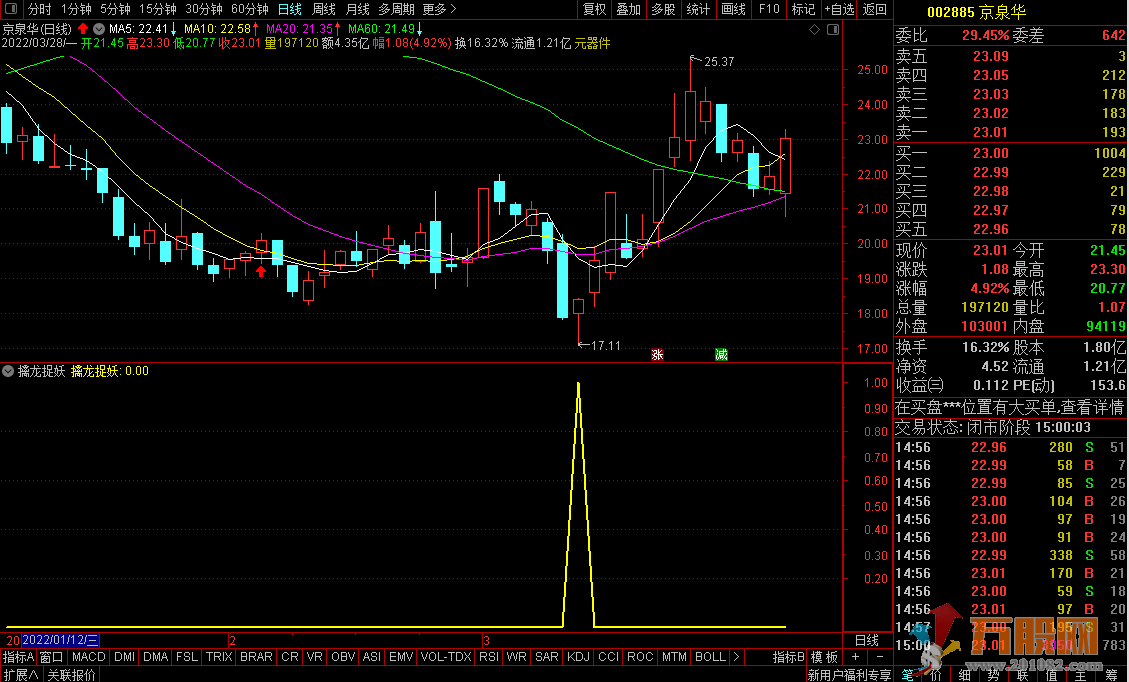The width and height of the screenshot is (1129, 682).
Task: Show more indicator tabs with the right arrow
Action: tap(735, 657)
